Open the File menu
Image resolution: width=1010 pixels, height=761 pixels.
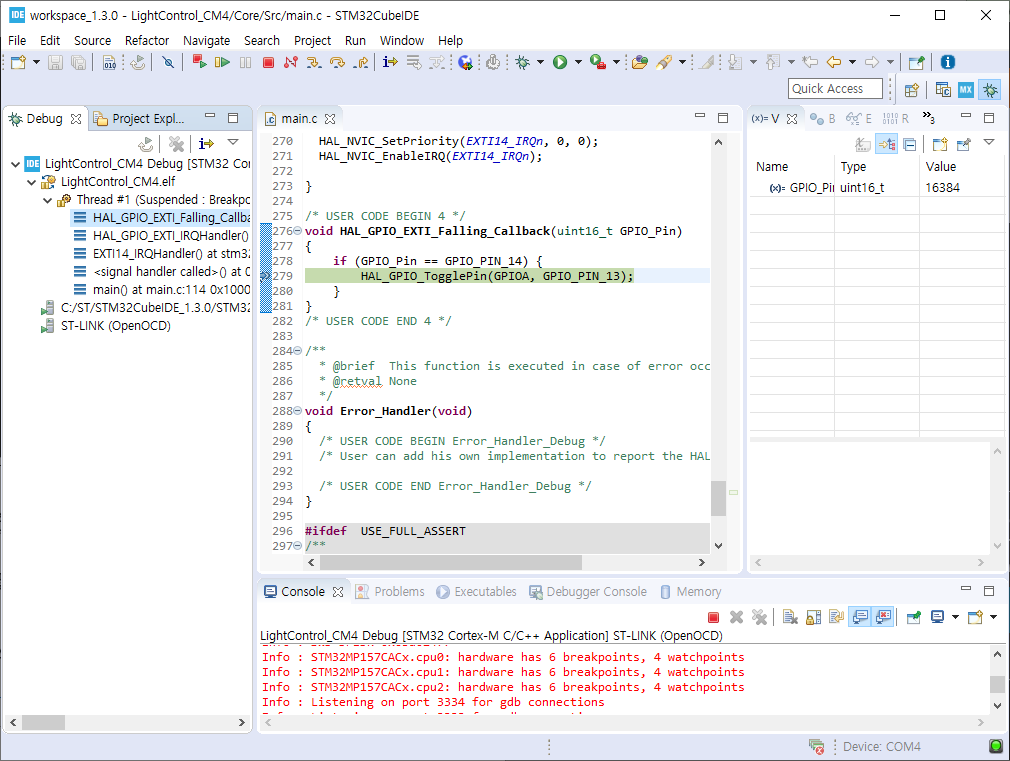pos(17,41)
